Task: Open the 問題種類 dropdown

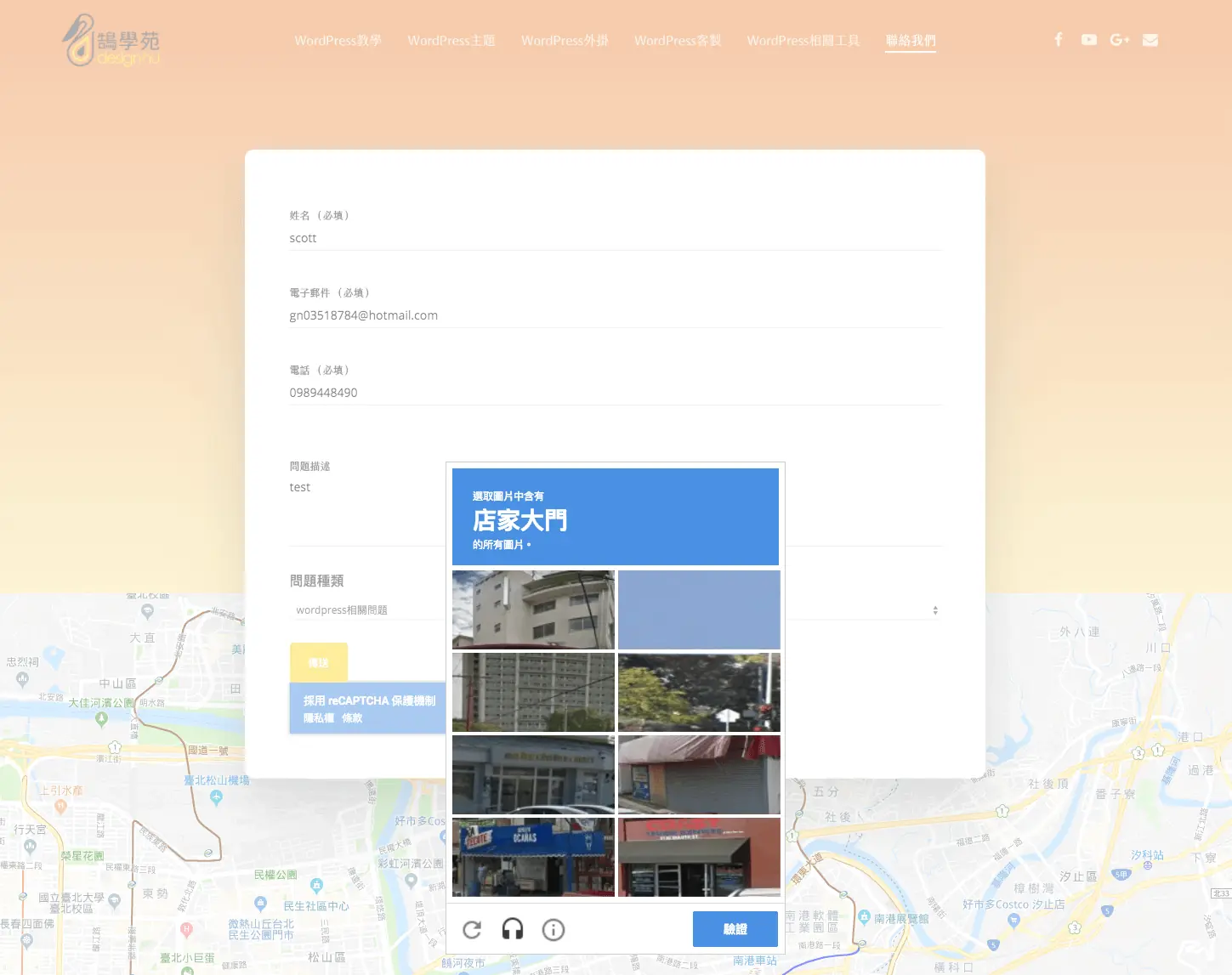Action: point(616,610)
